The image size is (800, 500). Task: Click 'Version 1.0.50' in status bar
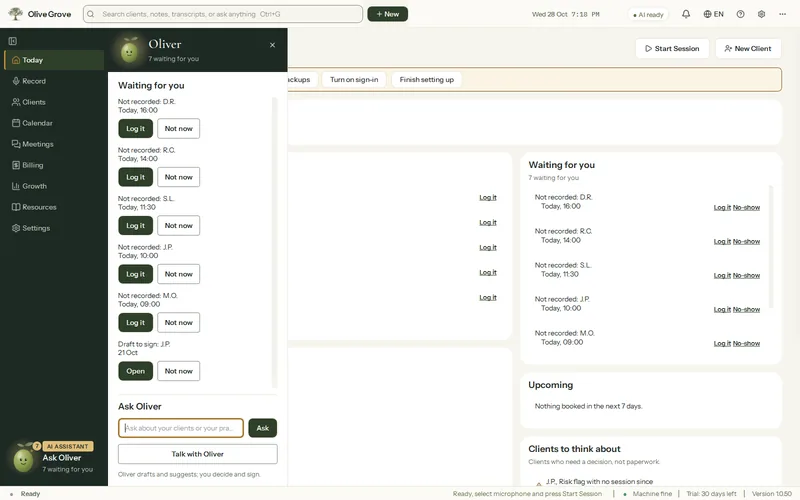pos(771,494)
